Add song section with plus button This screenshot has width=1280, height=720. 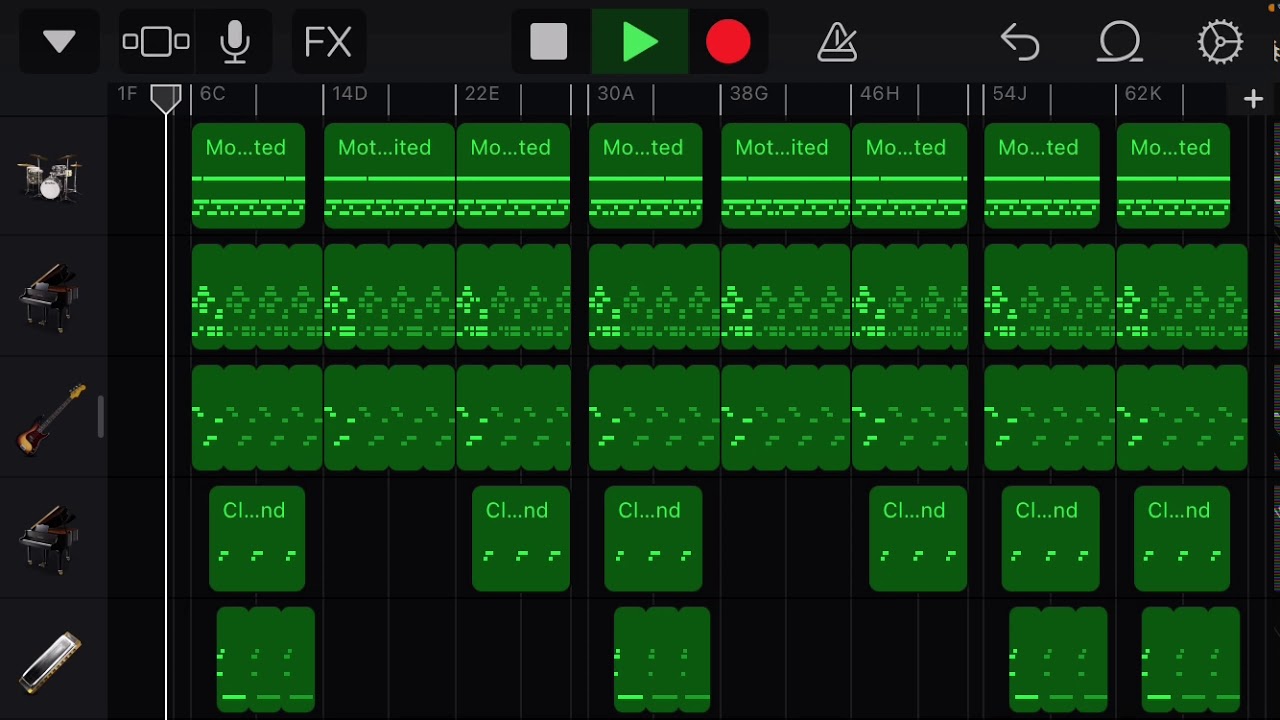click(1253, 98)
